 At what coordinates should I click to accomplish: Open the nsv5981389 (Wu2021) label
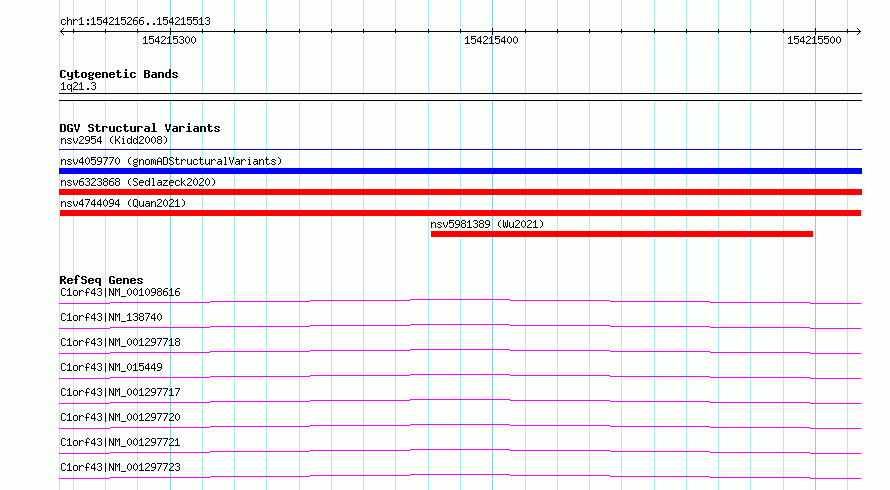[487, 224]
